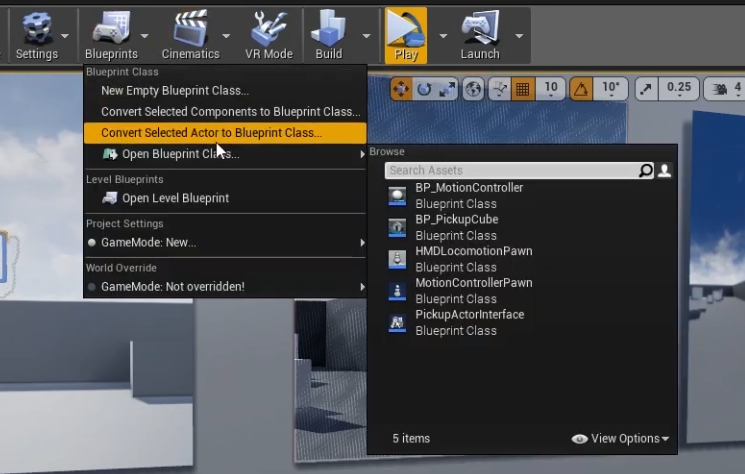Click the Search Assets field
The width and height of the screenshot is (745, 474).
(512, 170)
